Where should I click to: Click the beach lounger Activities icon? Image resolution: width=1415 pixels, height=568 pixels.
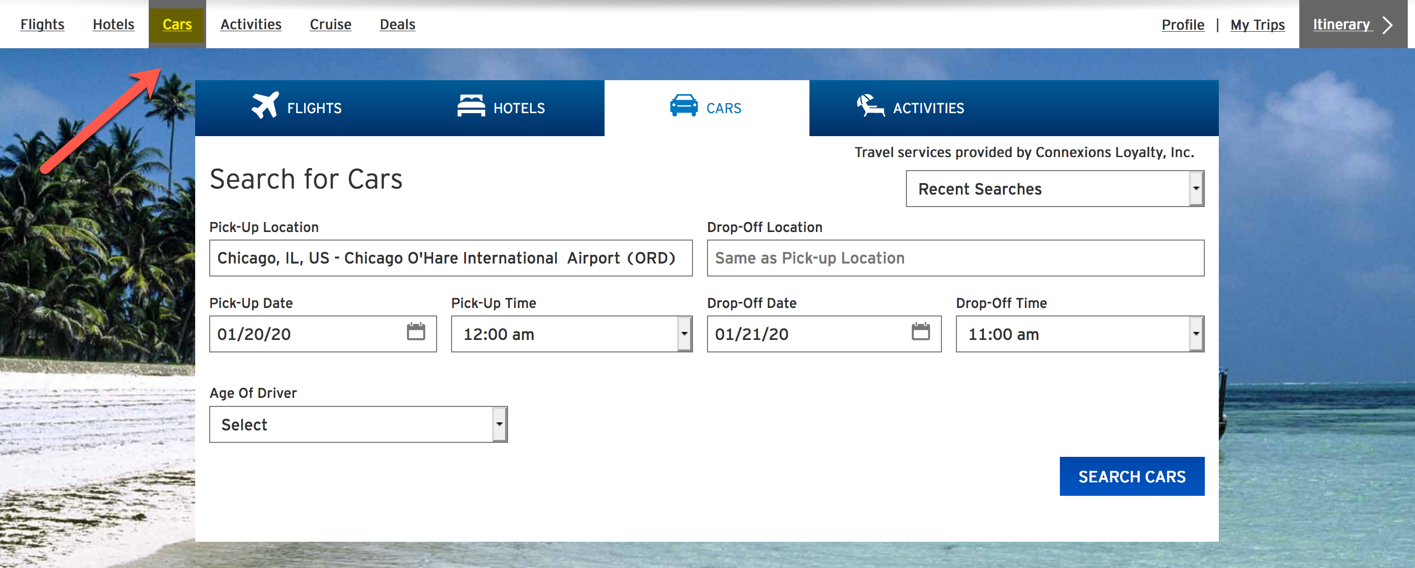[x=870, y=105]
